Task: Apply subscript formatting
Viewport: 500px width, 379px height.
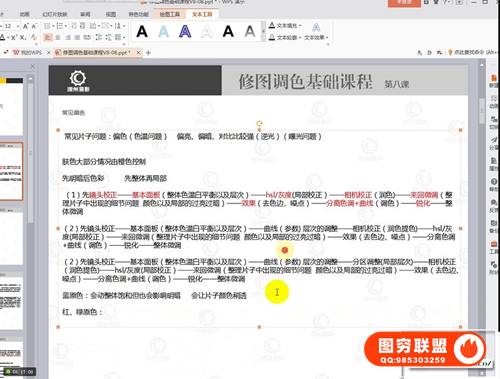Action: (x=23, y=37)
